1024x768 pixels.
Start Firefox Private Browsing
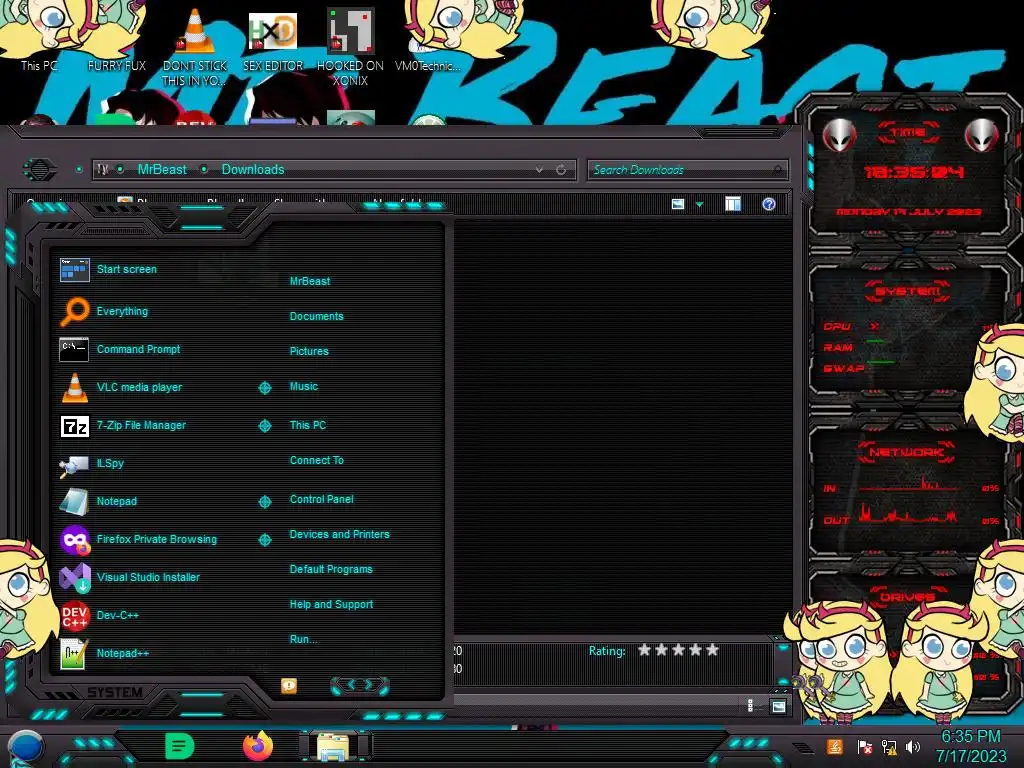pos(138,539)
